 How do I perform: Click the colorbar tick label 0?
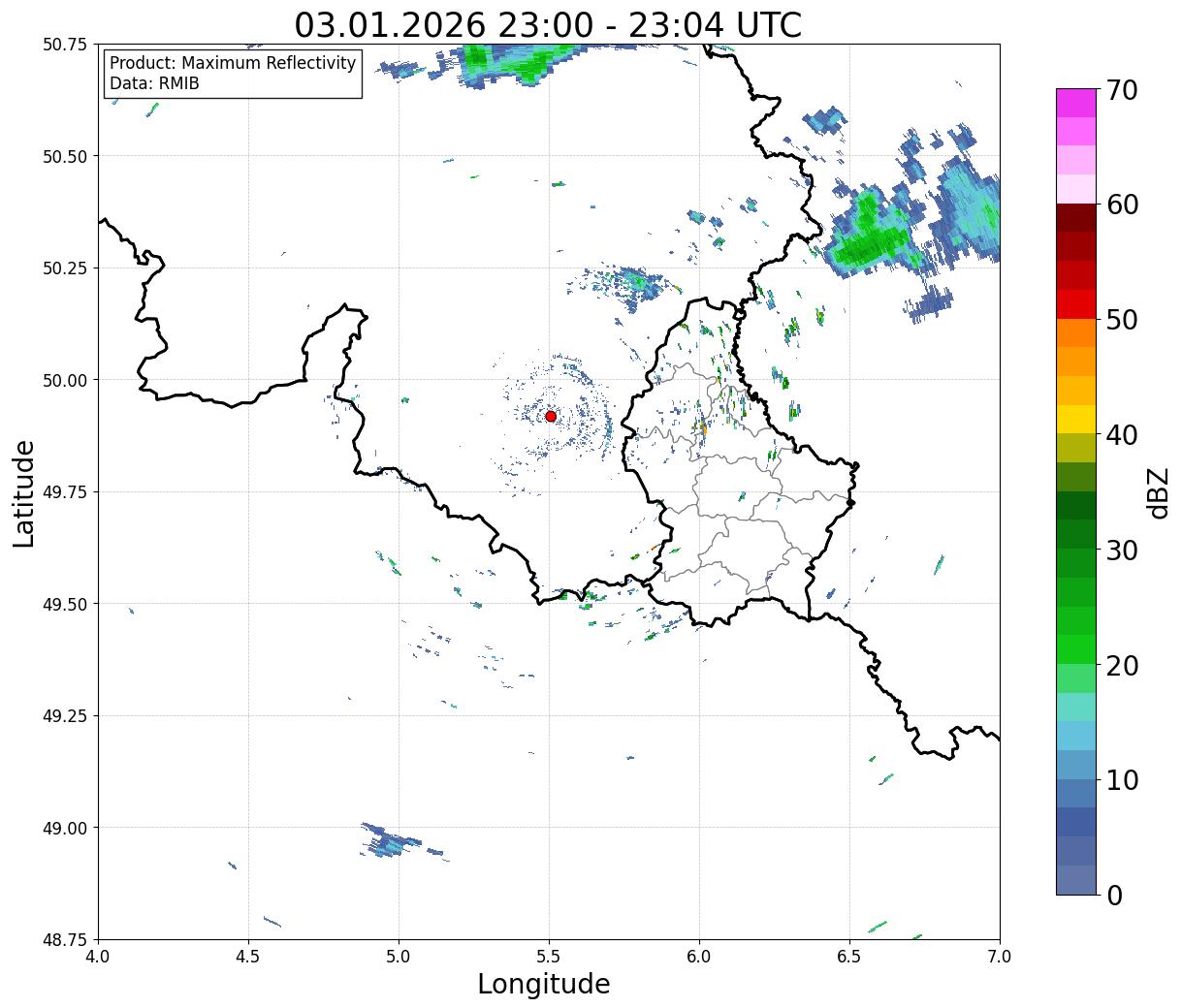[1113, 896]
